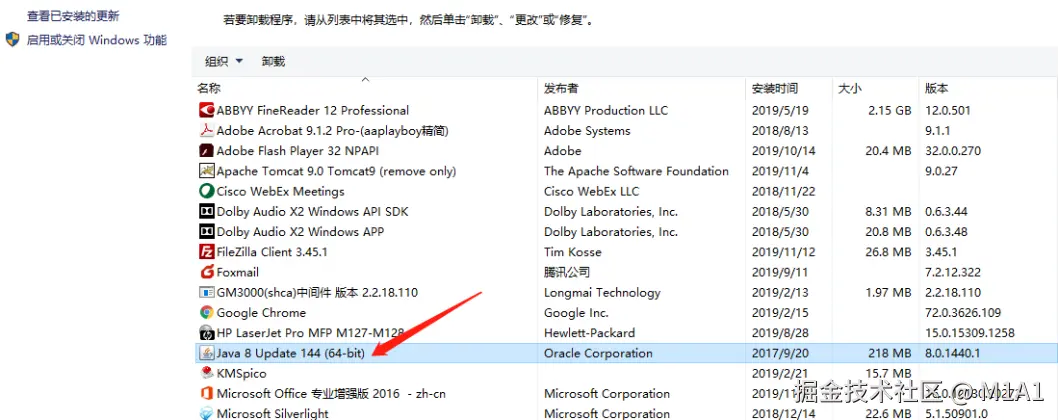Open 启用或关闭 Windows 功能 link
The image size is (1059, 420).
[96, 40]
